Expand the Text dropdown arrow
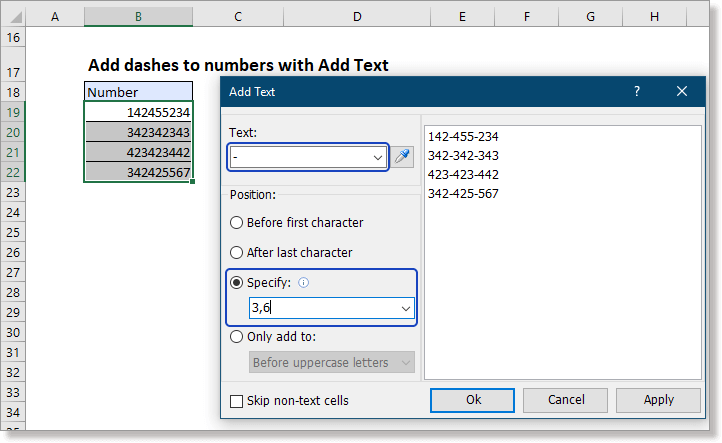 (377, 157)
